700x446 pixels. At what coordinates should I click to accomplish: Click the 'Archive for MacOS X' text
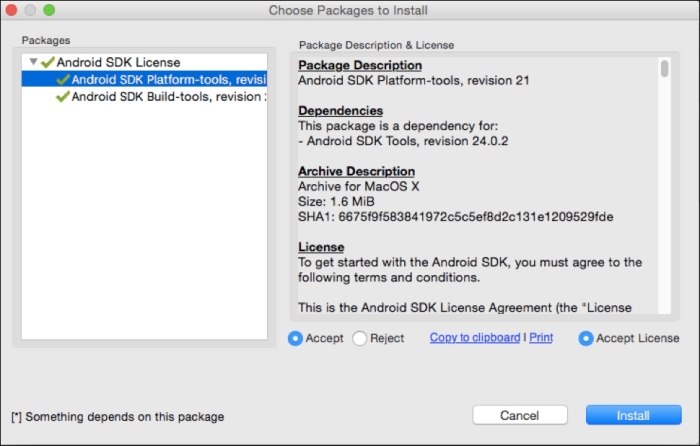(359, 186)
